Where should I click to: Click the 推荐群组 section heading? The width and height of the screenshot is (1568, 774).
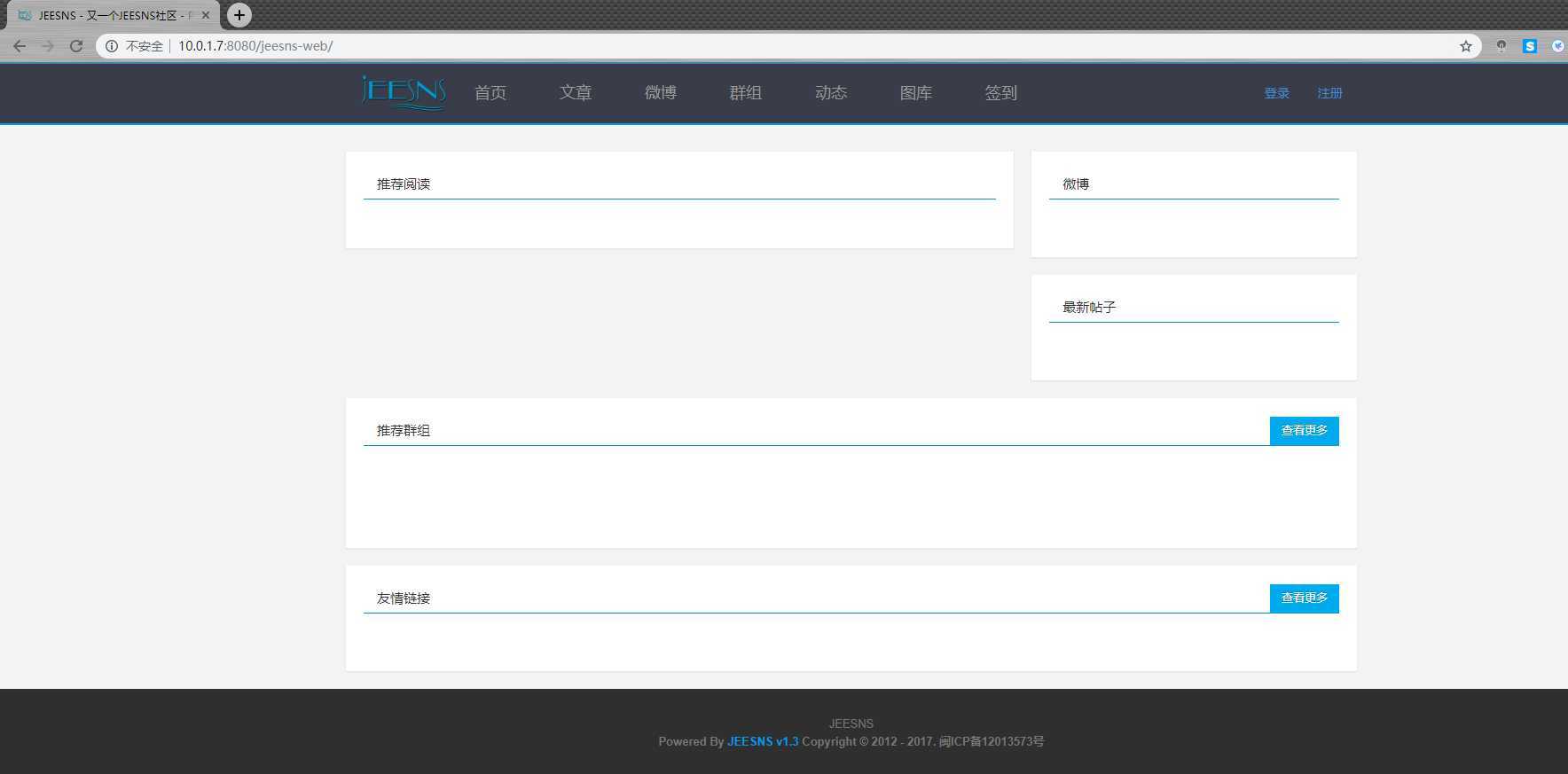pyautogui.click(x=404, y=430)
